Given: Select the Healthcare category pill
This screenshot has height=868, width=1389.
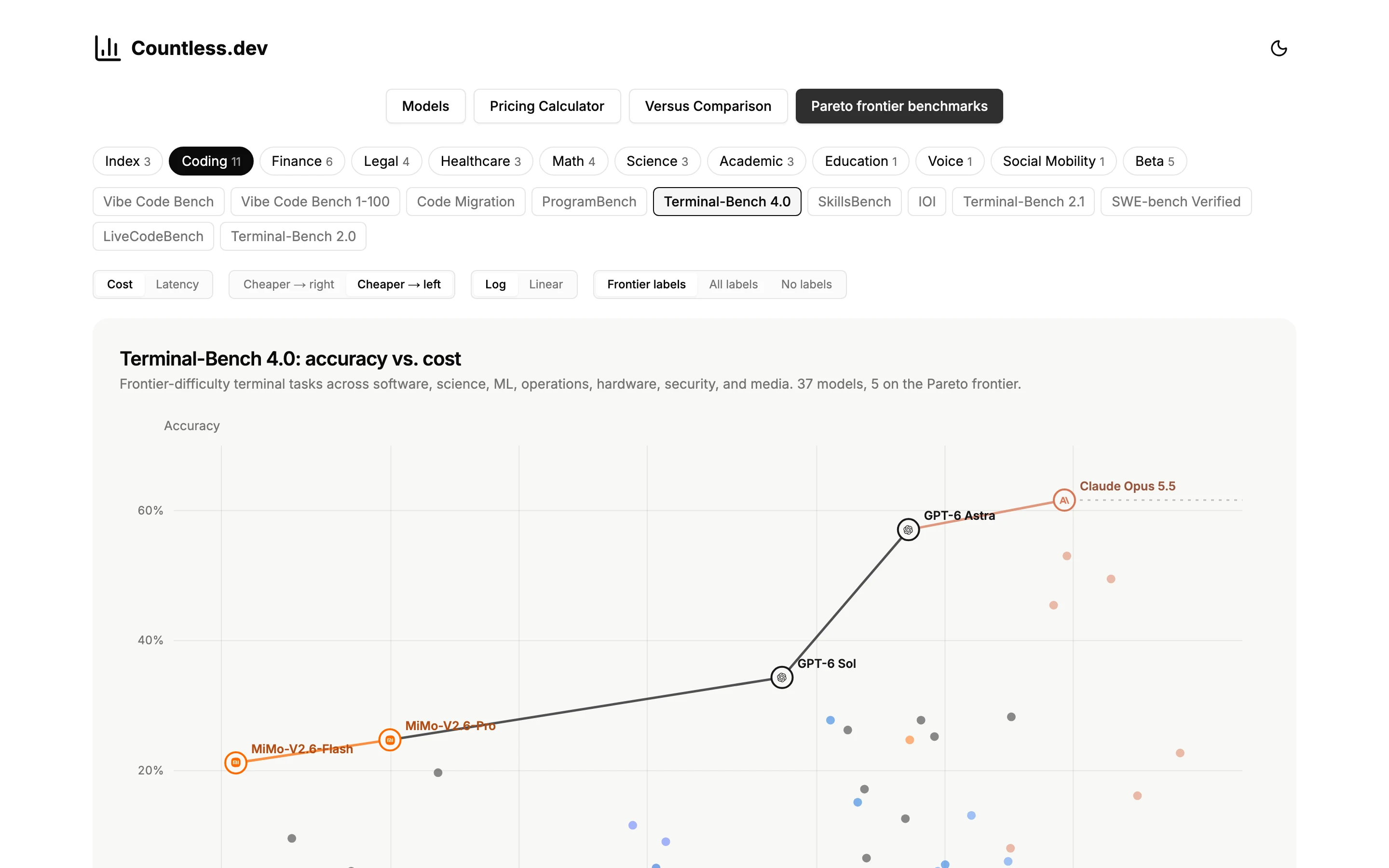Looking at the screenshot, I should click(x=480, y=162).
